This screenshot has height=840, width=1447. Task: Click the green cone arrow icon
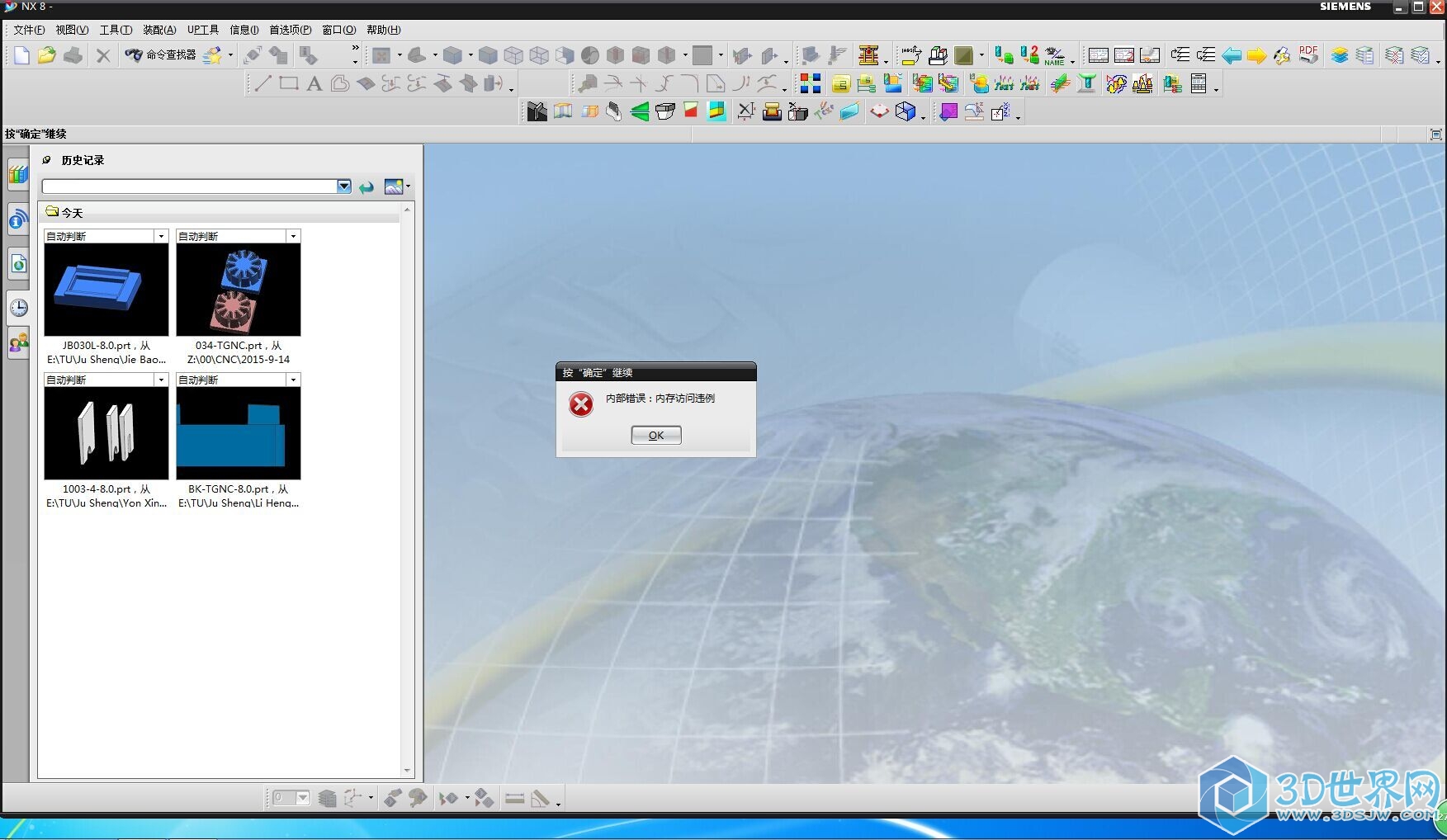point(640,111)
